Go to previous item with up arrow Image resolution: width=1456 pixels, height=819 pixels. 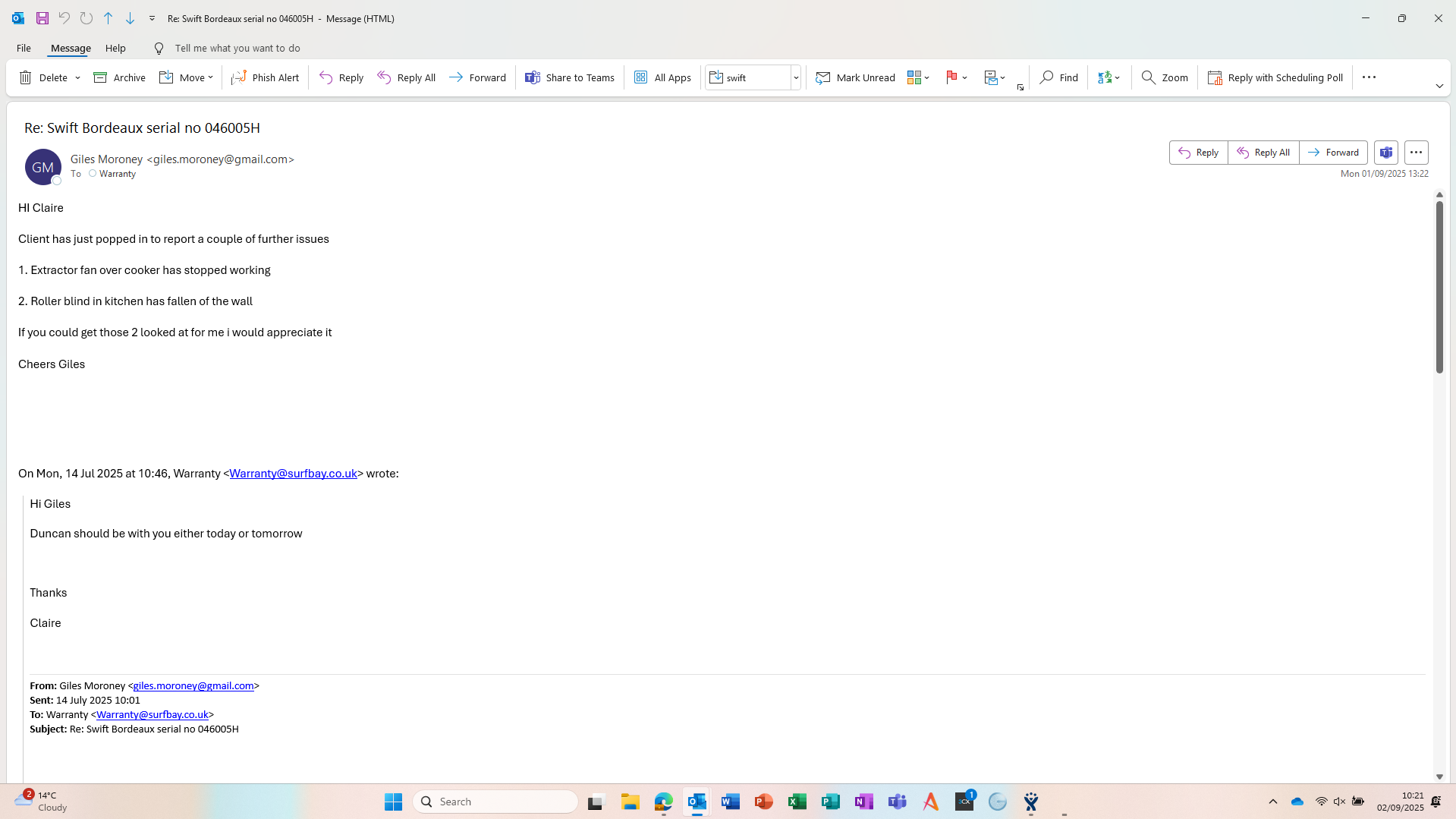coord(108,18)
